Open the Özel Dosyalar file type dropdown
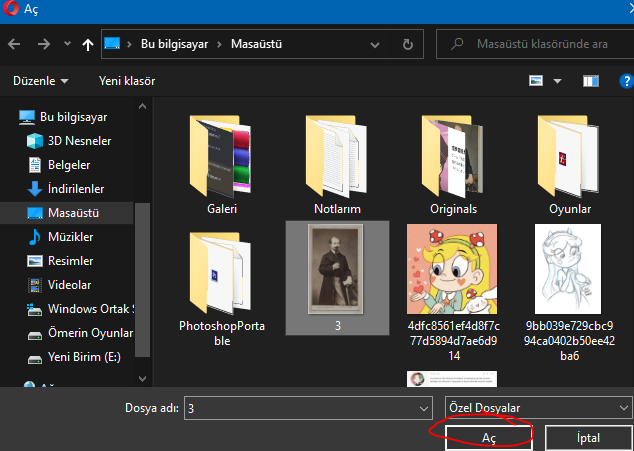Viewport: 634px width, 451px height. 538,408
